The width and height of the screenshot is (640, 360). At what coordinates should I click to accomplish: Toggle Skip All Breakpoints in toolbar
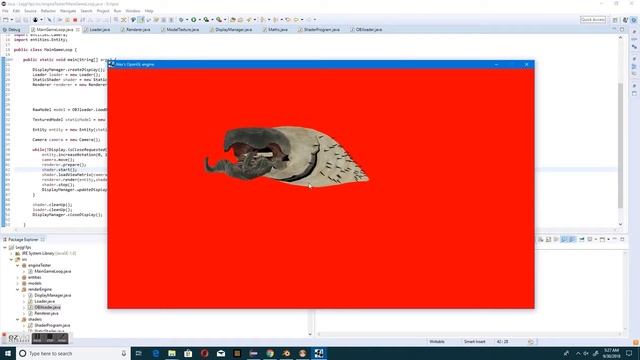click(x=49, y=20)
